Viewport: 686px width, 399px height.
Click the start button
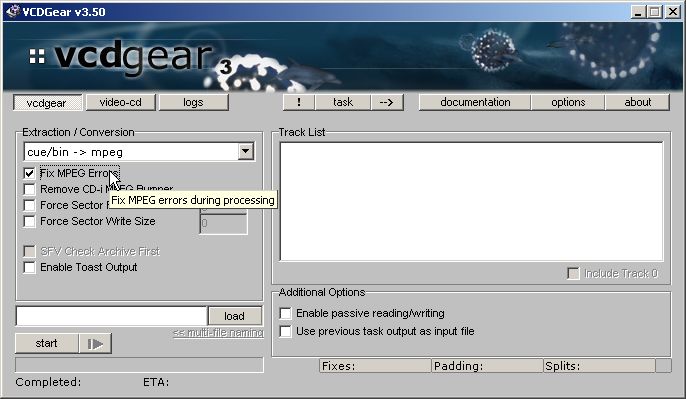(47, 343)
